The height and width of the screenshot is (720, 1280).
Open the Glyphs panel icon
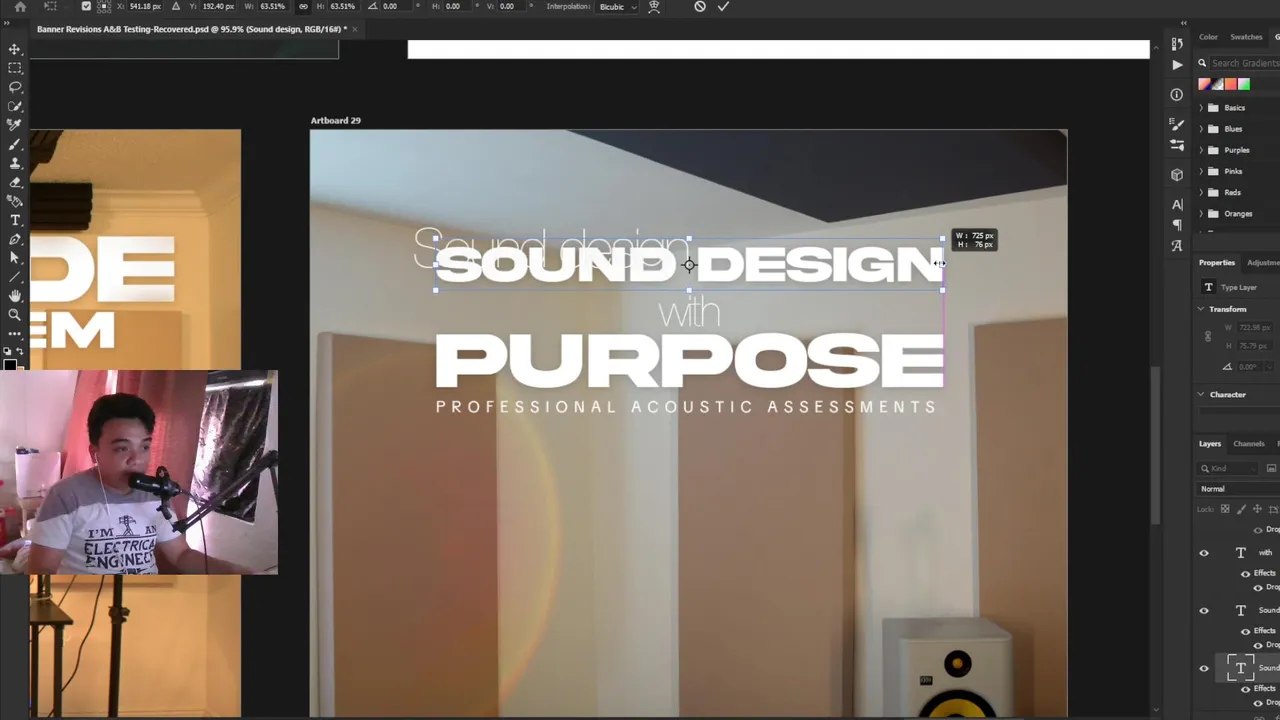click(1177, 246)
